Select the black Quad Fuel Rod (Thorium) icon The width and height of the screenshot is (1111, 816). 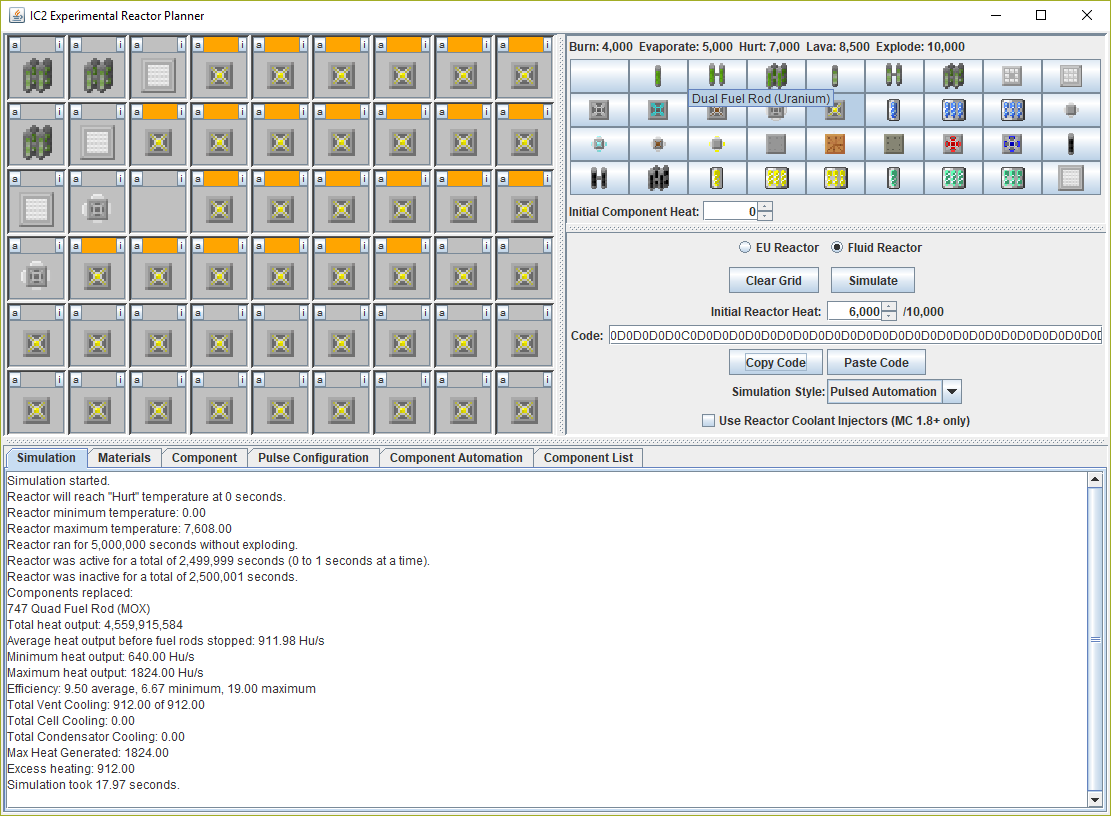(x=658, y=178)
